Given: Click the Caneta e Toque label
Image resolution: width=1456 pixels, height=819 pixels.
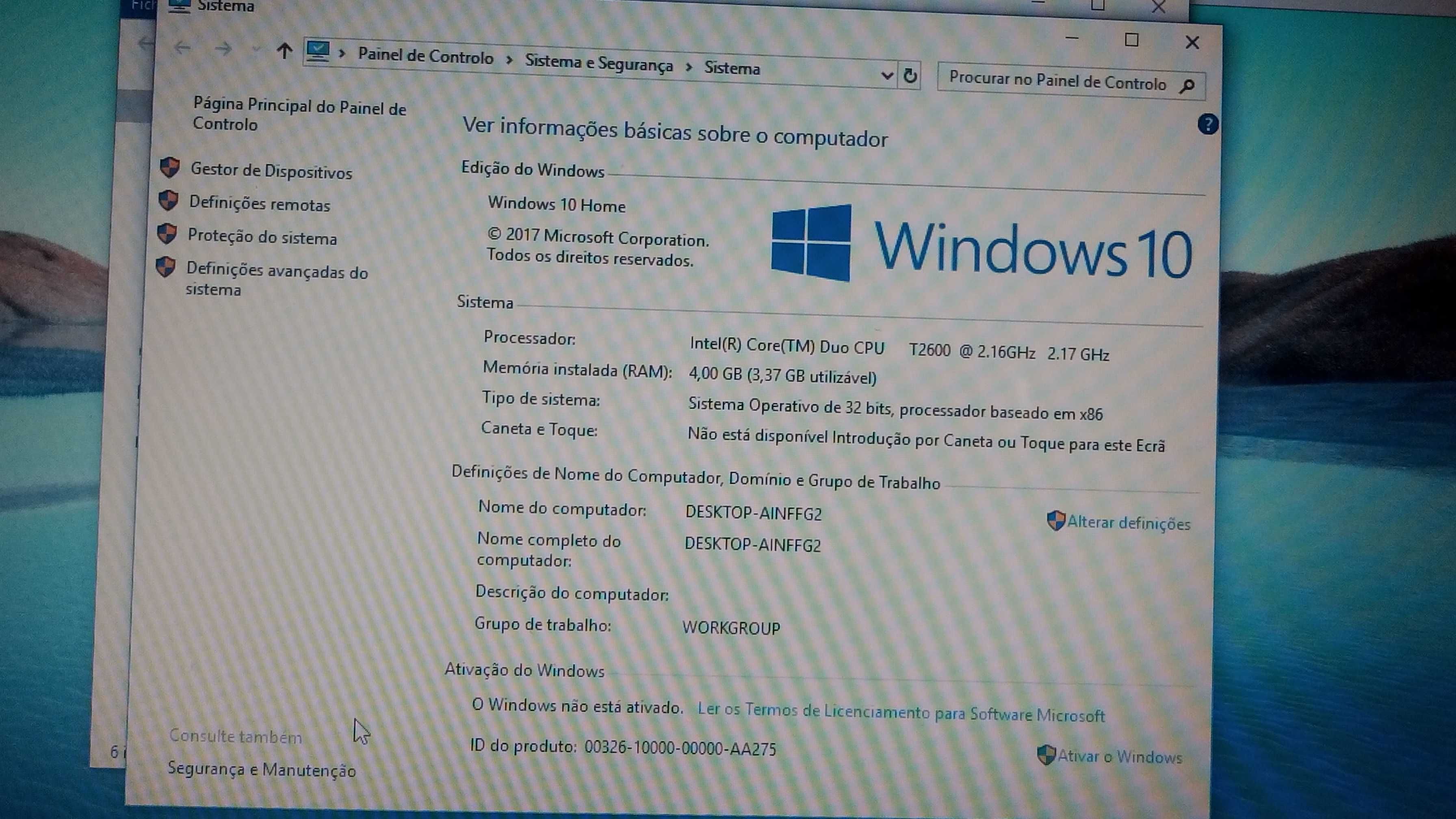Looking at the screenshot, I should [x=539, y=429].
